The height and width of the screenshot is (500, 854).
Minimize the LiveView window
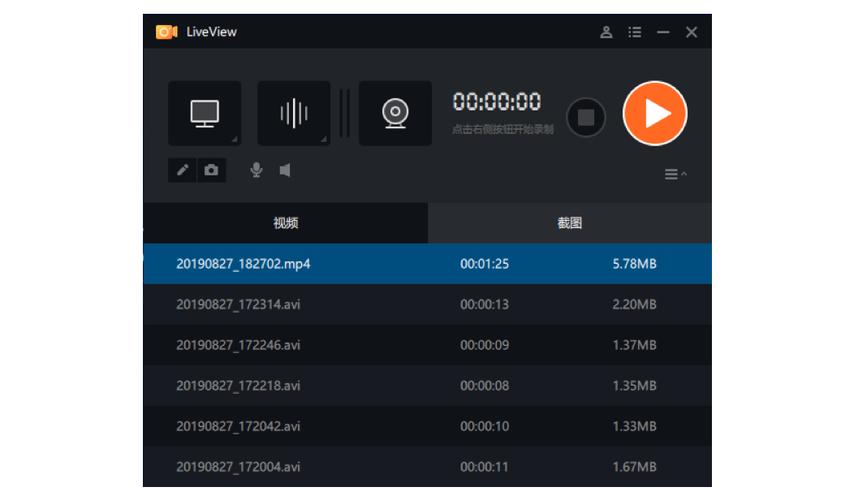663,32
